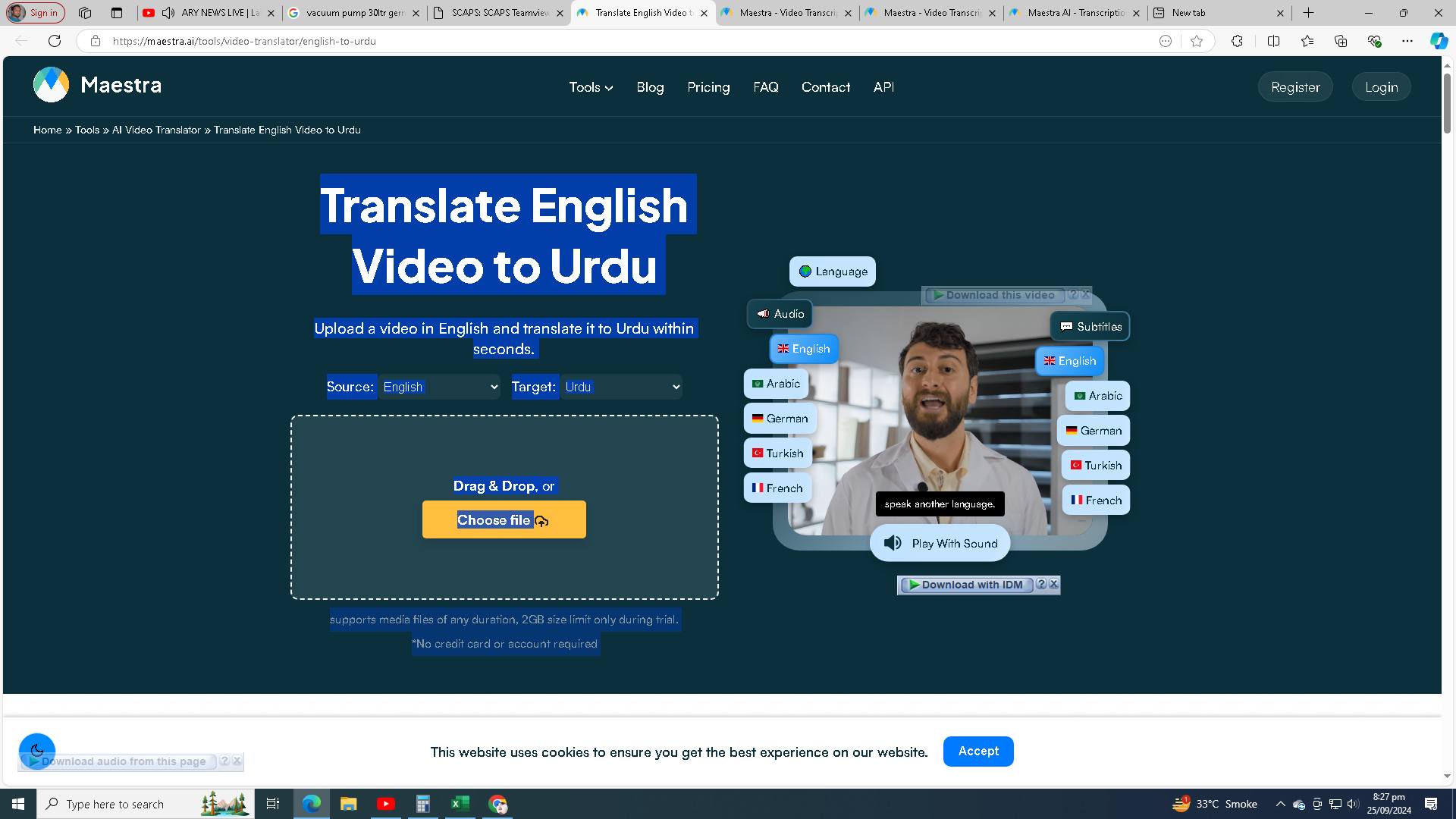Switch to vacuum pump Google tab

353,13
